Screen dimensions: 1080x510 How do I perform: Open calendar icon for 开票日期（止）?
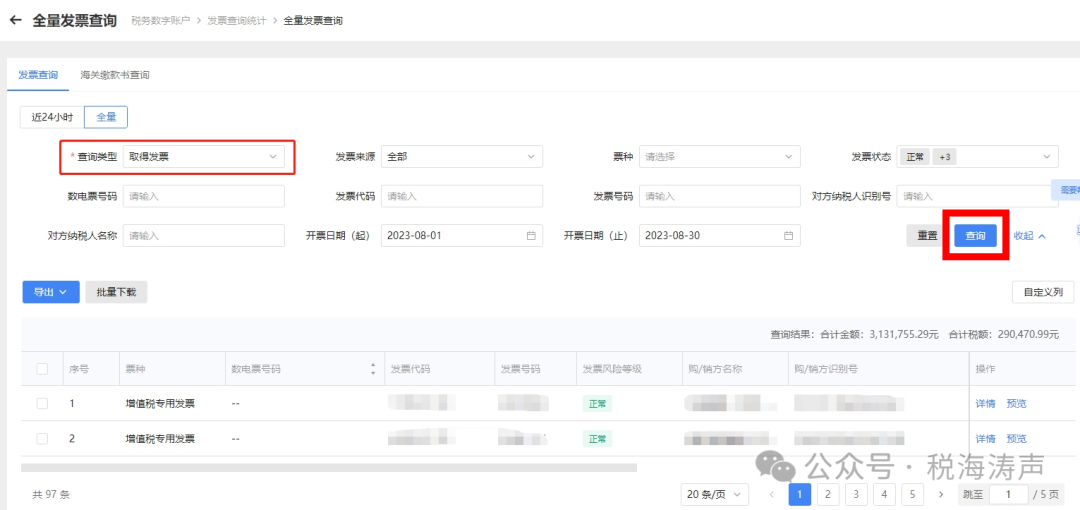pos(788,236)
